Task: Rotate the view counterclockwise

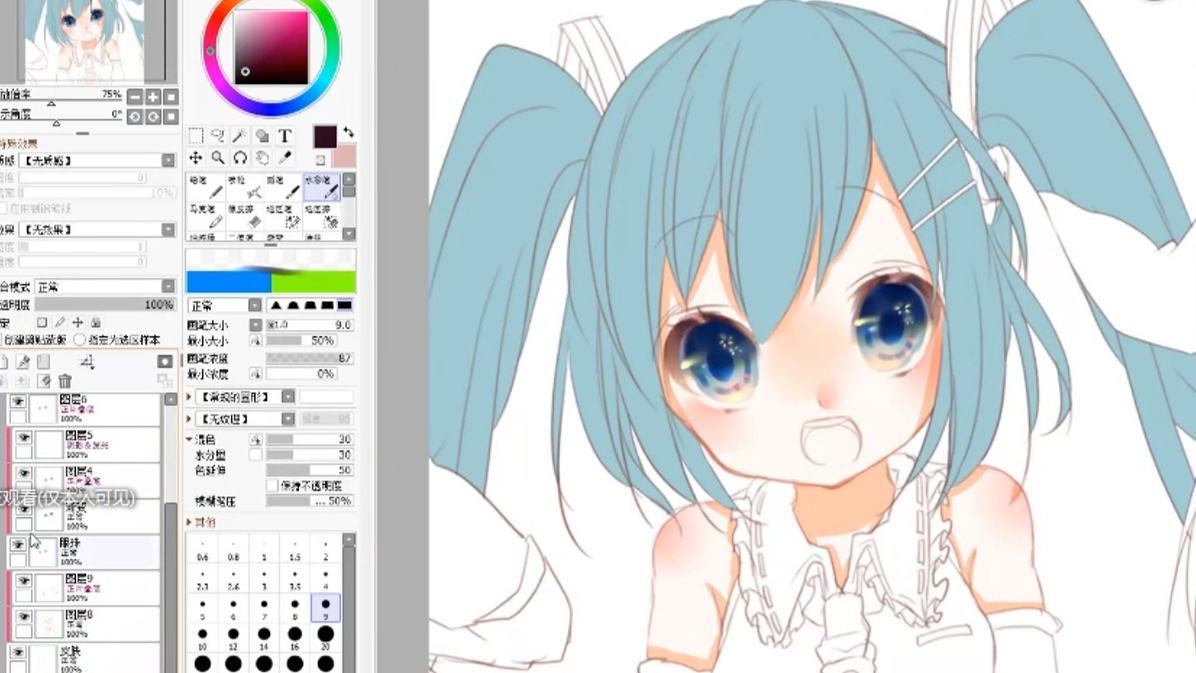Action: tap(135, 116)
